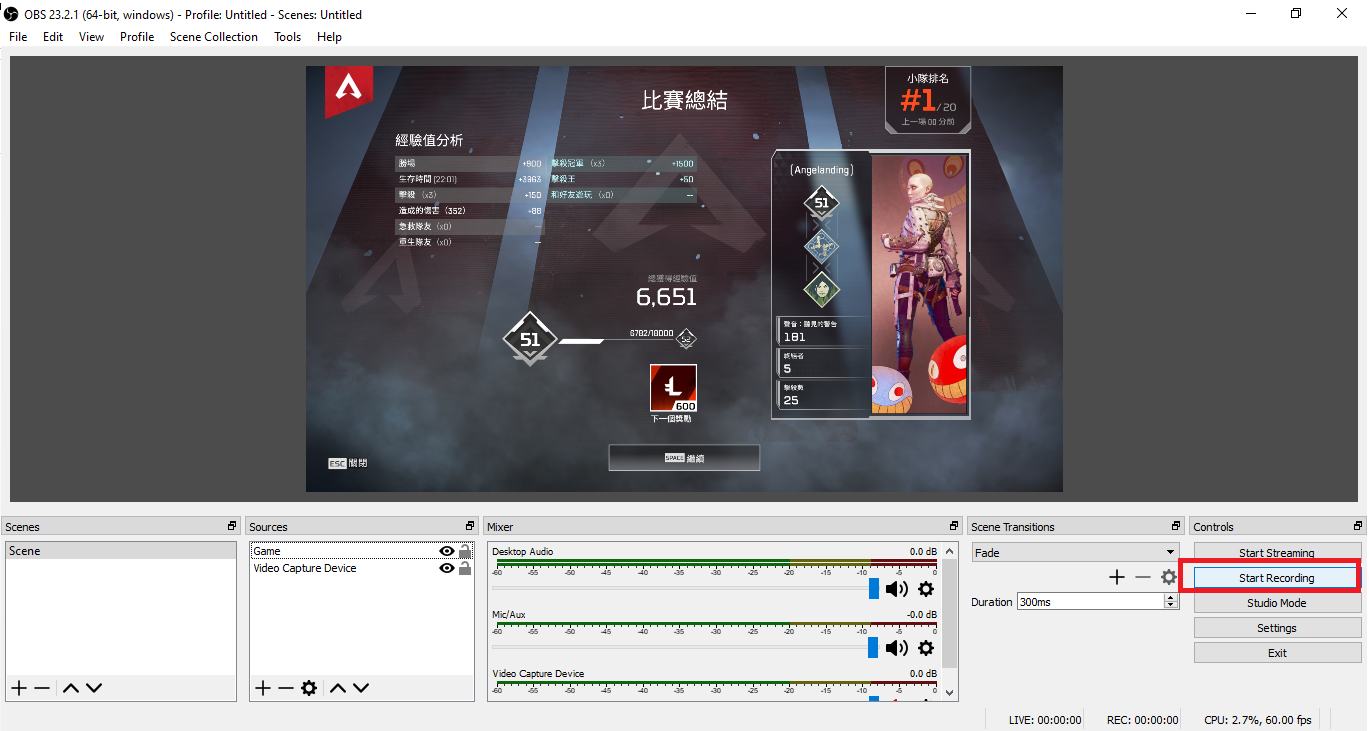The width and height of the screenshot is (1369, 731).
Task: Undock the Scene Transitions panel
Action: click(1176, 526)
